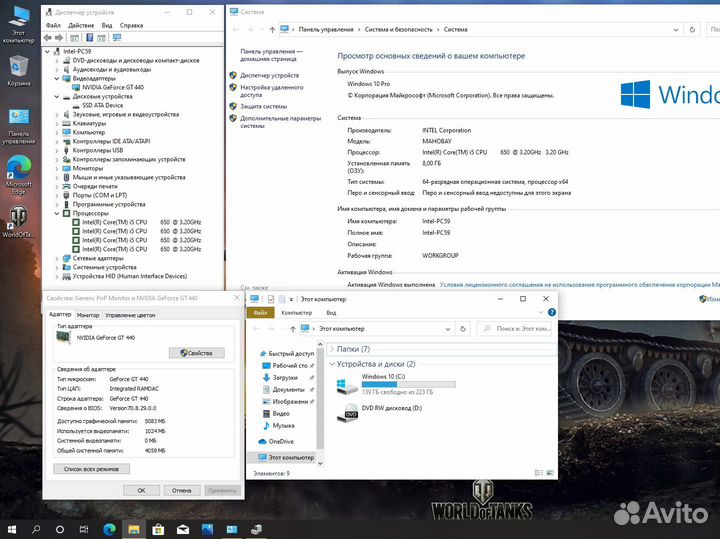Expand the Клавиатуры node
720x539 pixels.
click(x=57, y=124)
